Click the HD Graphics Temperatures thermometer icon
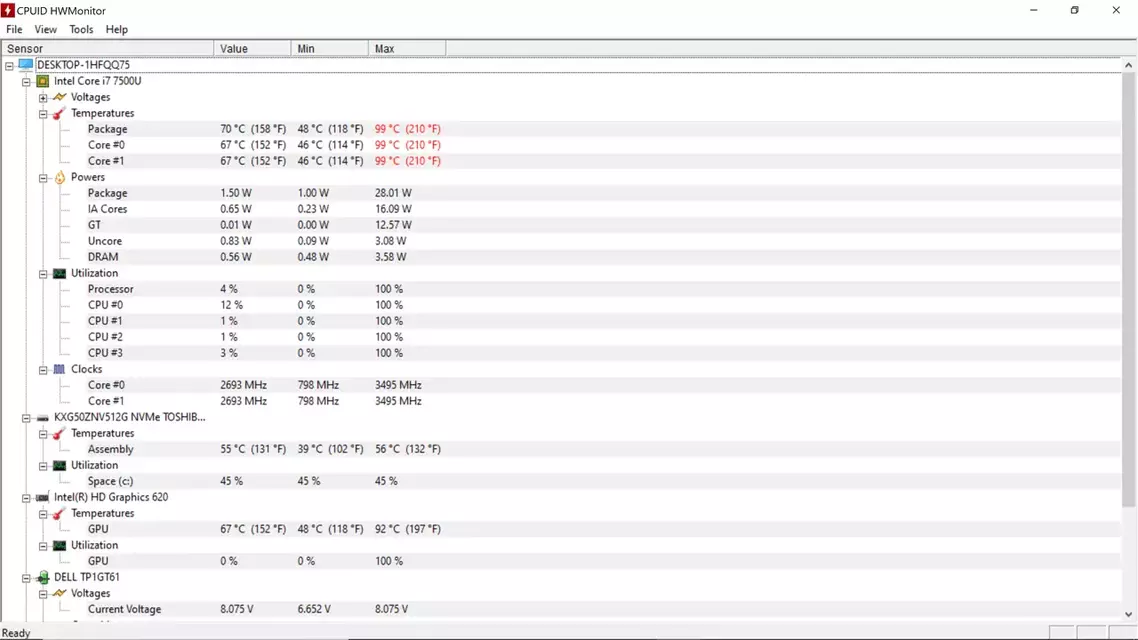The image size is (1138, 640). (60, 513)
